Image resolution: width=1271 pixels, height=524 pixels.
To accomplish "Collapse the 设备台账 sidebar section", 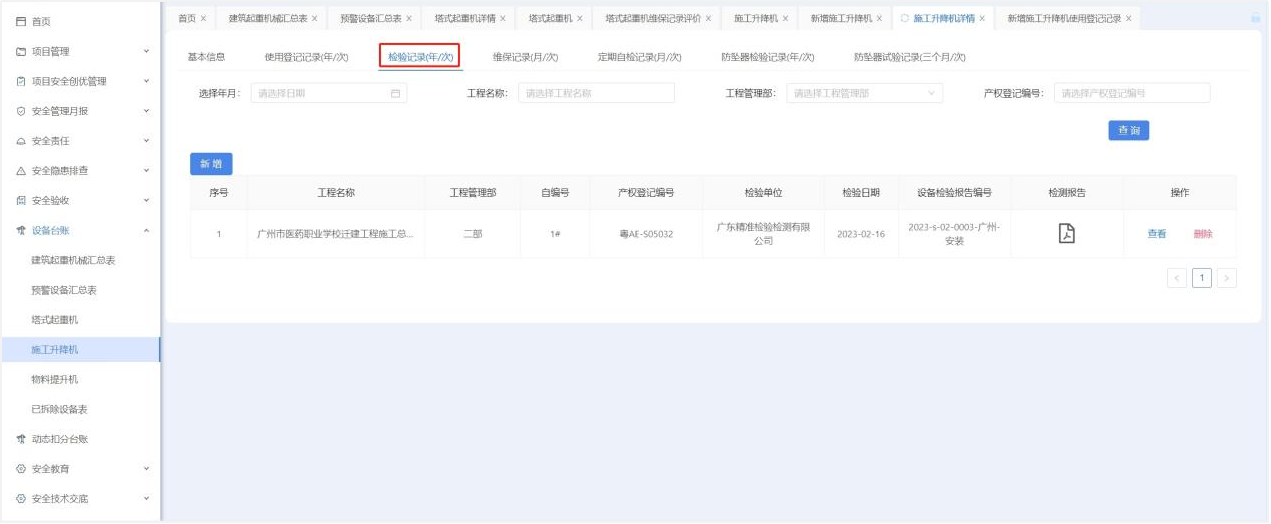I will point(146,230).
